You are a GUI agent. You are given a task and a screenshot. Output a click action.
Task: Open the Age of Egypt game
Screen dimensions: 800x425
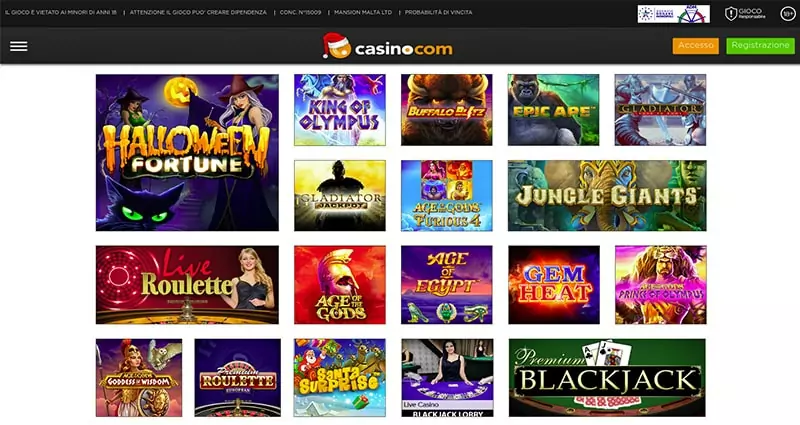[x=446, y=285]
